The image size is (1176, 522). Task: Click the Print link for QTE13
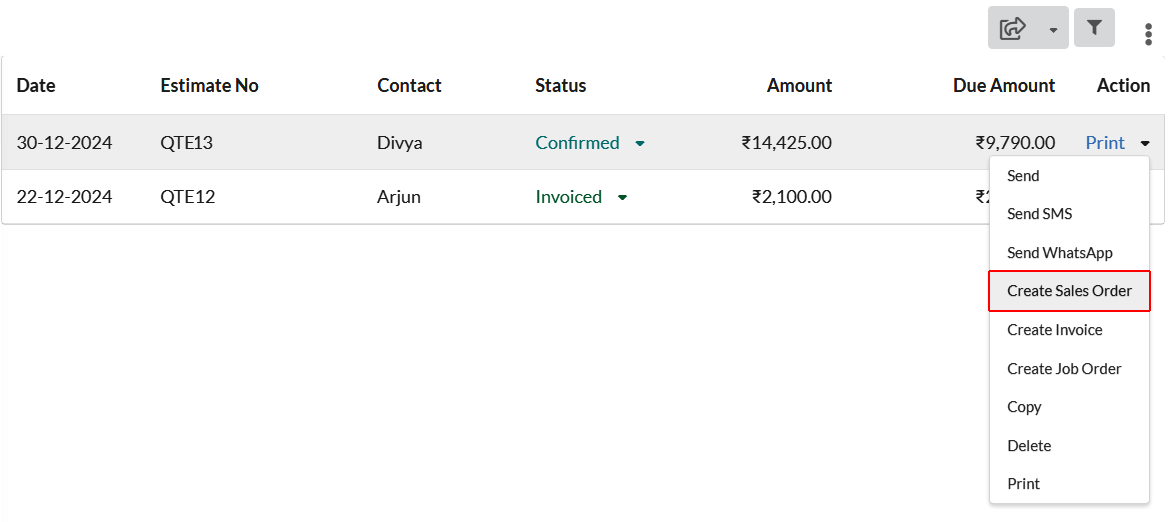1105,142
